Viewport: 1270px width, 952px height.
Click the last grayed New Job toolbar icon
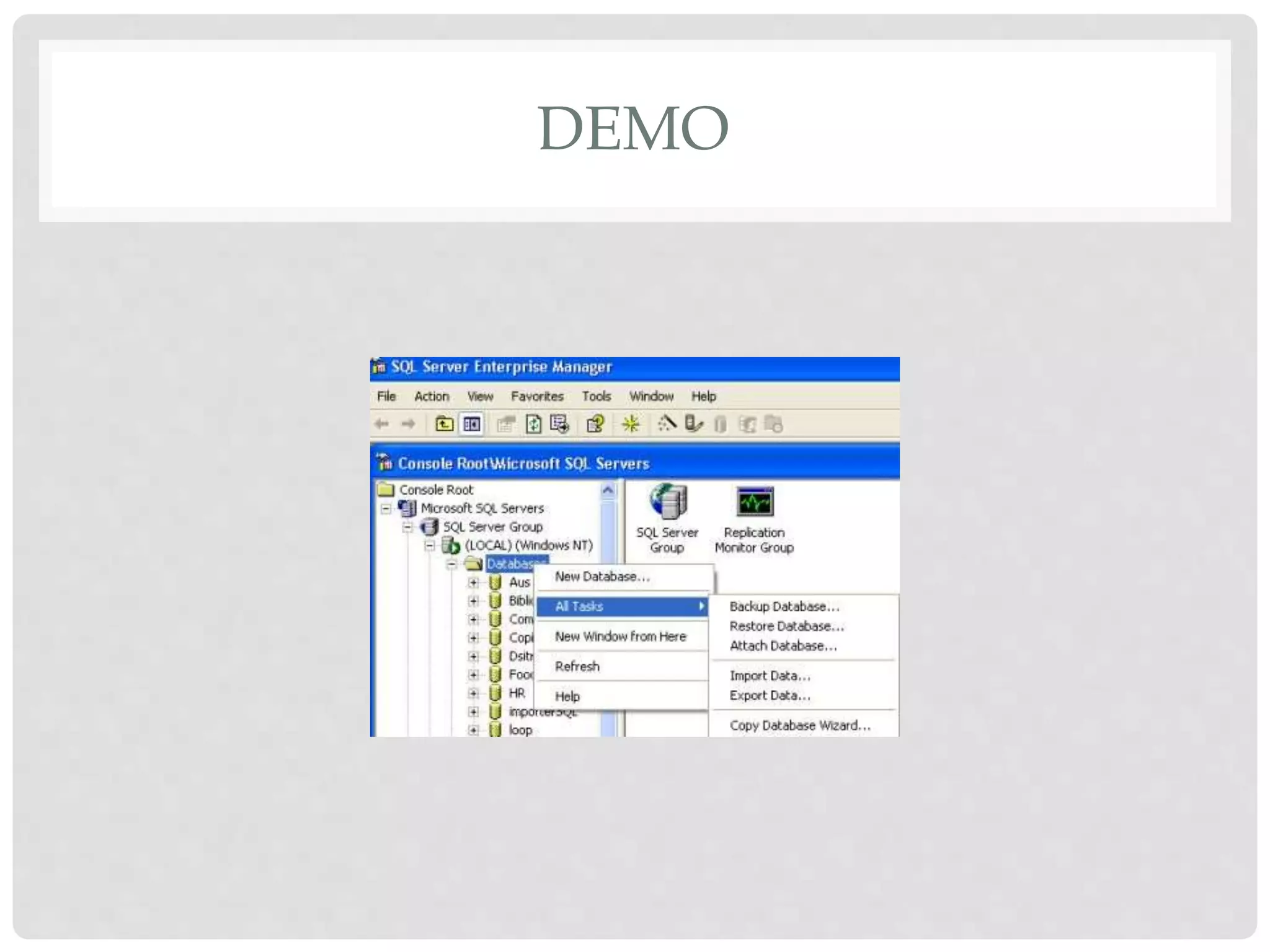click(773, 424)
